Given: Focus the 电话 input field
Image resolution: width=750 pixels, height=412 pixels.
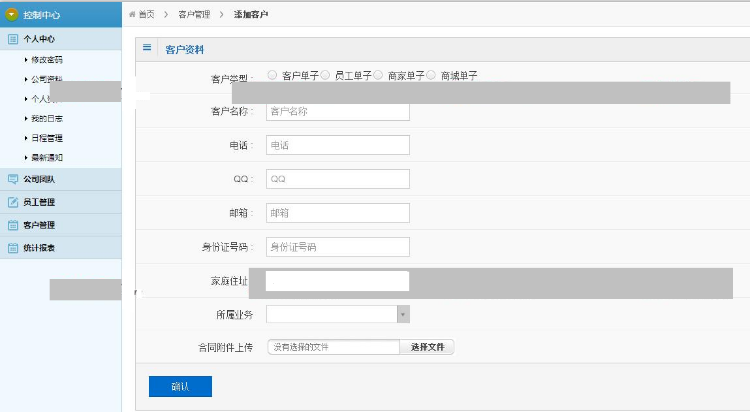Looking at the screenshot, I should tap(338, 145).
